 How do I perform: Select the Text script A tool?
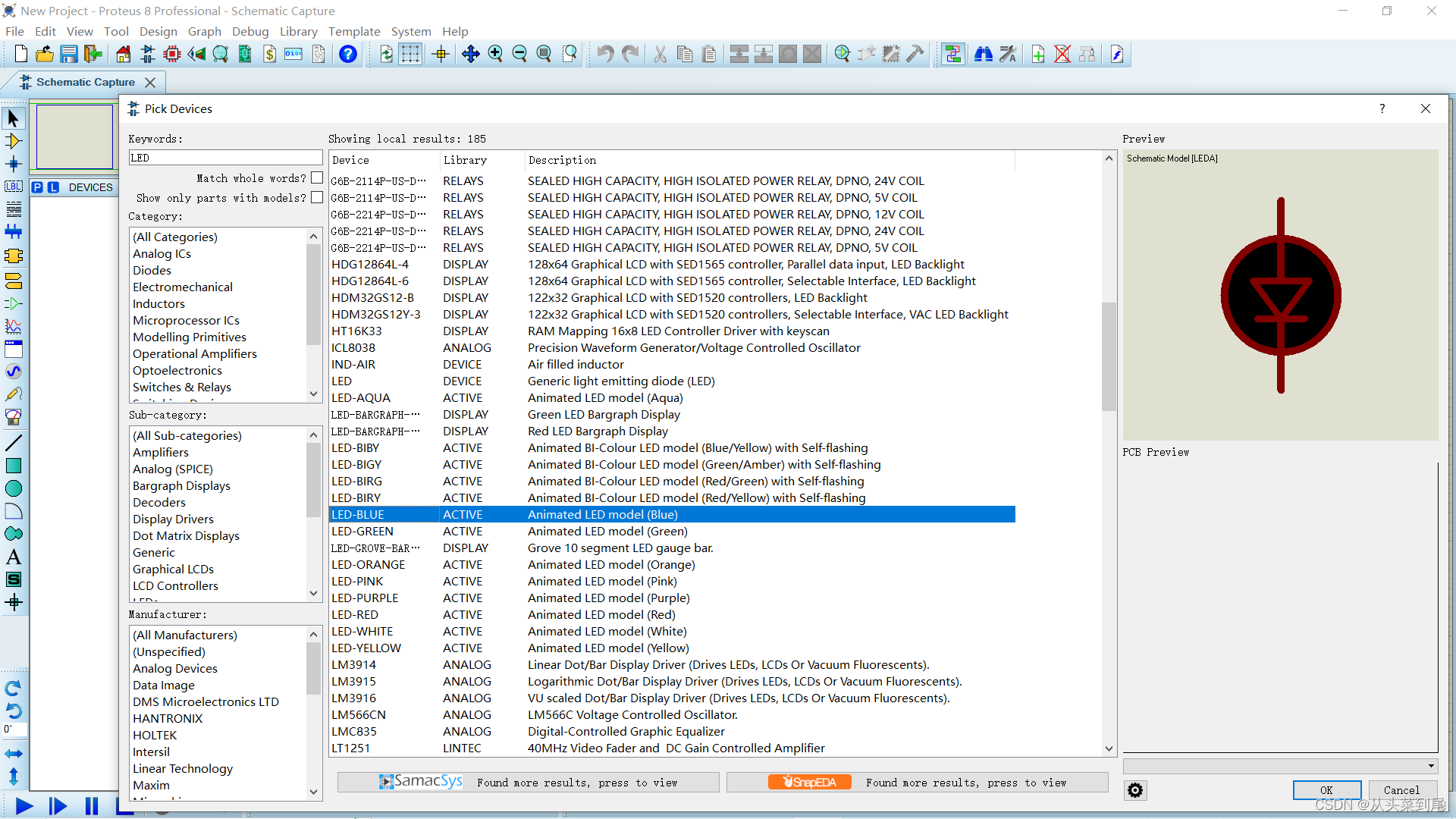[x=14, y=557]
